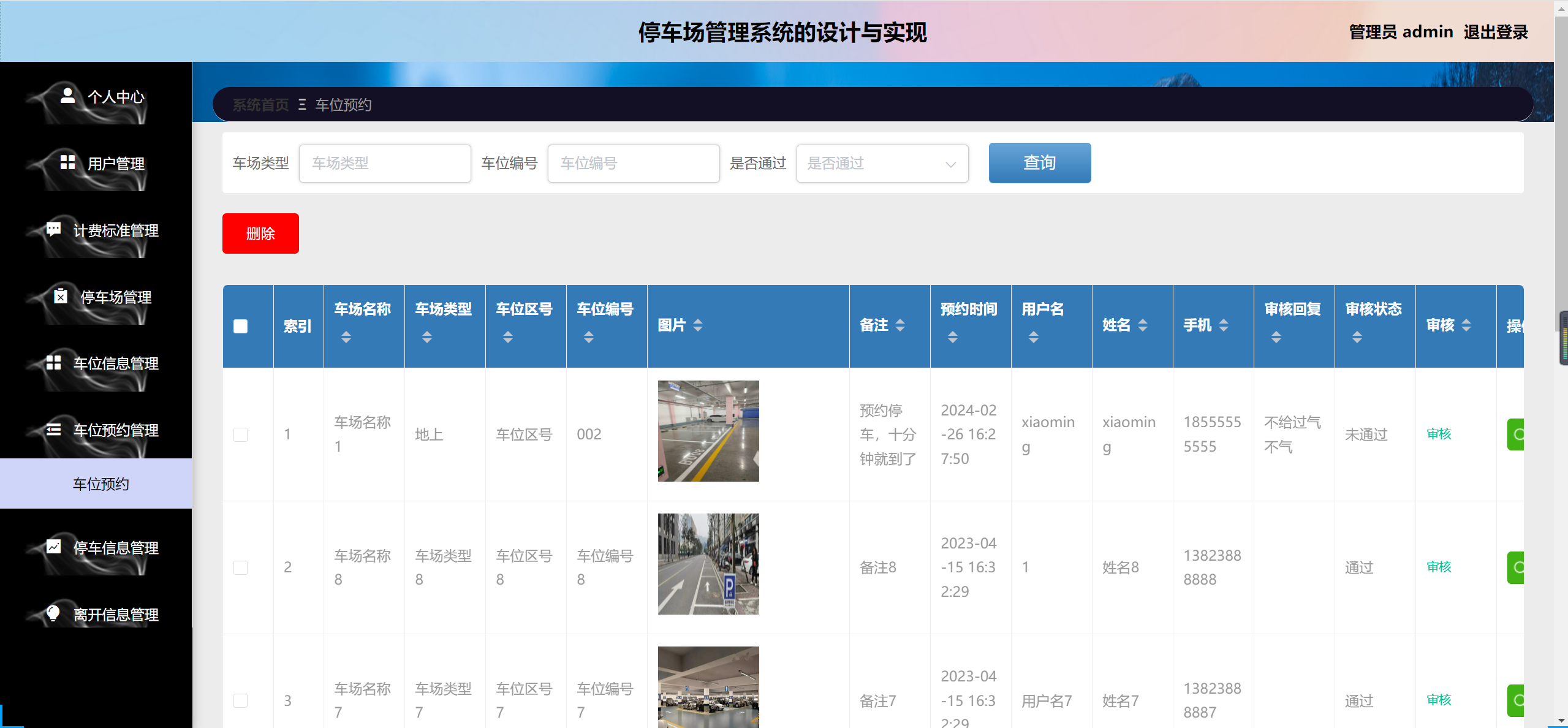Sort table by 备注 column arrows
Image resolution: width=1568 pixels, height=728 pixels.
pyautogui.click(x=900, y=325)
